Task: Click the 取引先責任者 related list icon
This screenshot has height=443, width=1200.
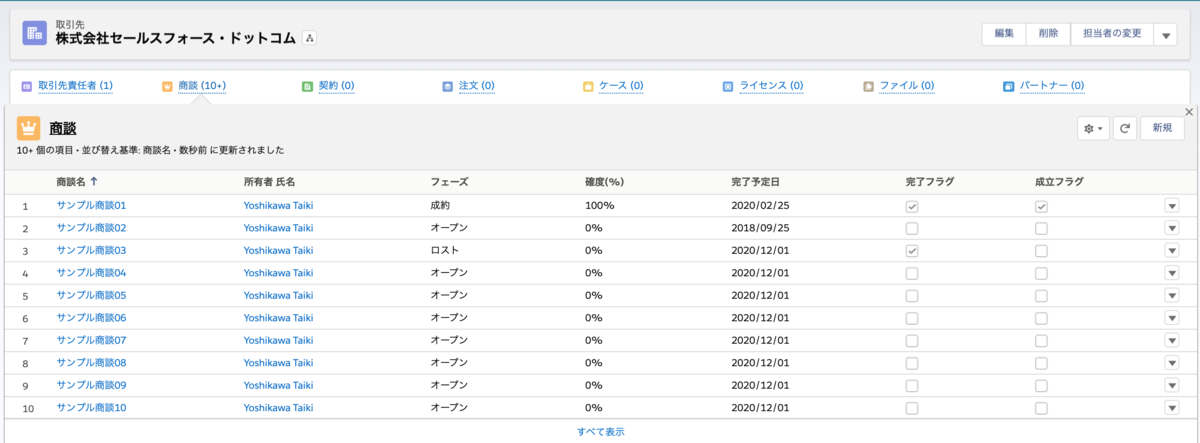Action: 27,86
